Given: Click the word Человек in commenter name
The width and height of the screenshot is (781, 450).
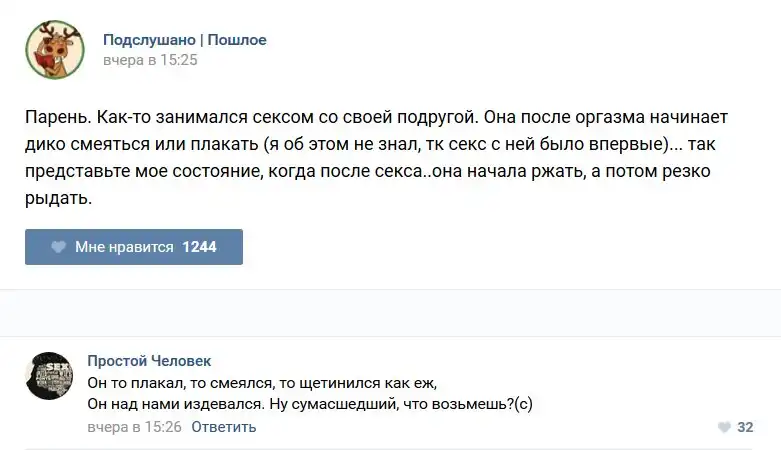Looking at the screenshot, I should [181, 361].
